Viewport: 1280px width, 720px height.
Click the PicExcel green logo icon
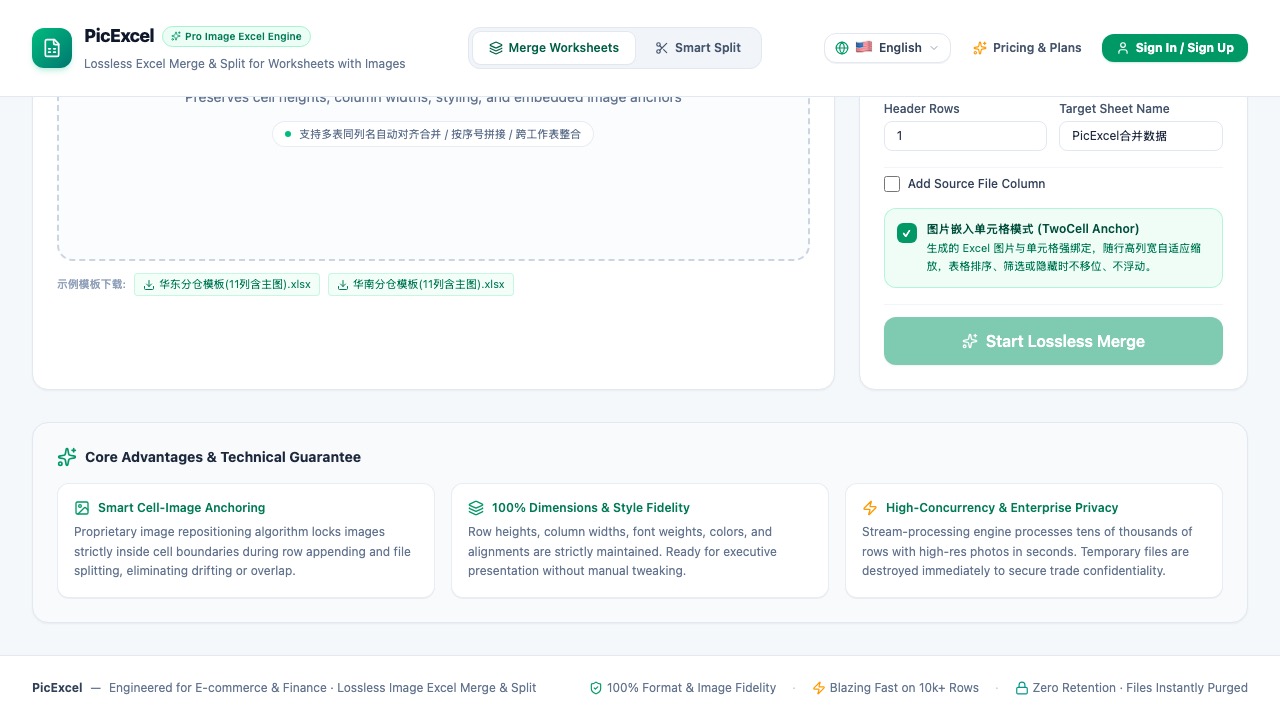point(52,48)
